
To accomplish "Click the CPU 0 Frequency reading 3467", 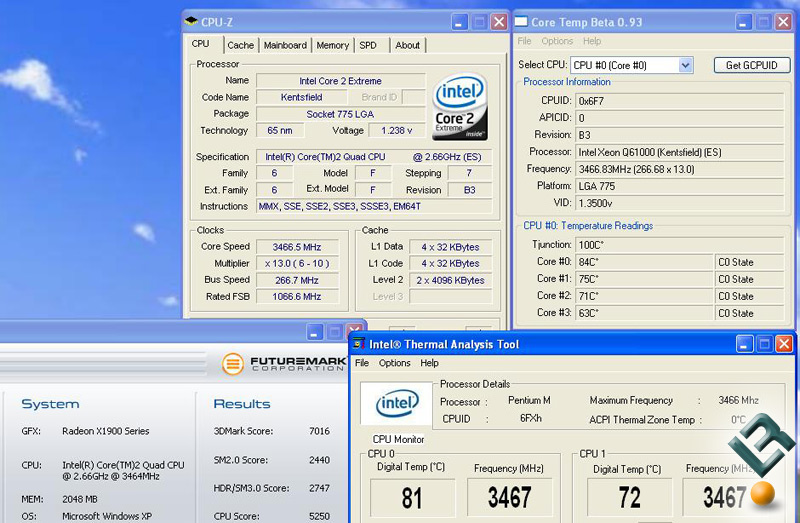I will coord(509,497).
